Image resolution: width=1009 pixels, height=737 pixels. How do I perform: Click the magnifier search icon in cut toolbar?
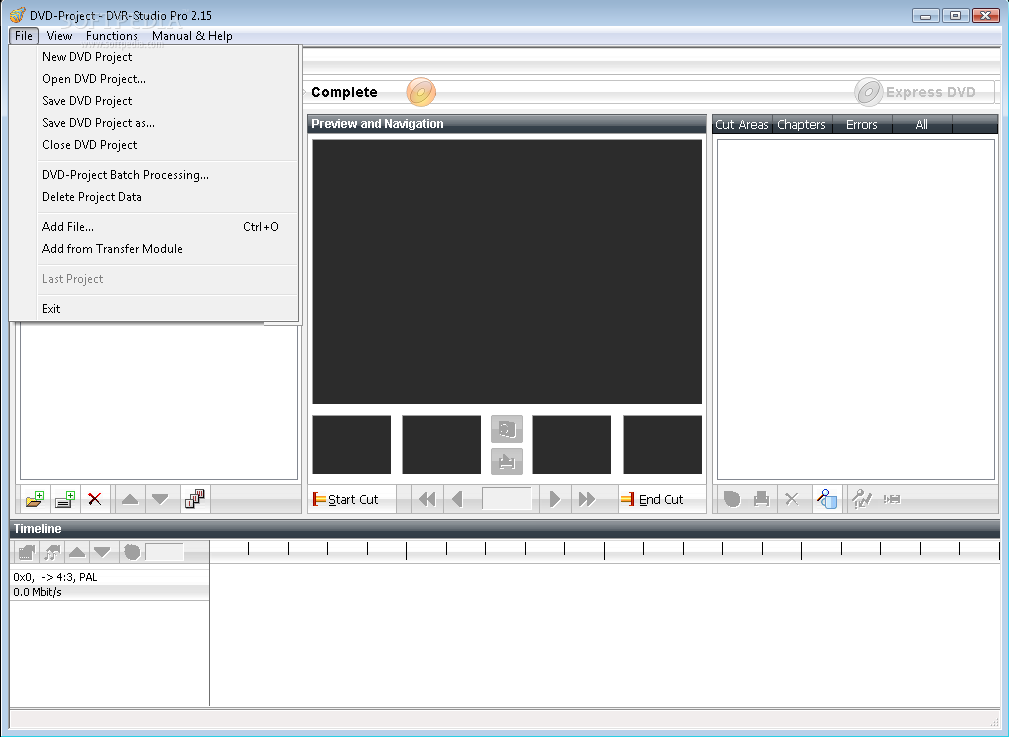click(x=827, y=499)
